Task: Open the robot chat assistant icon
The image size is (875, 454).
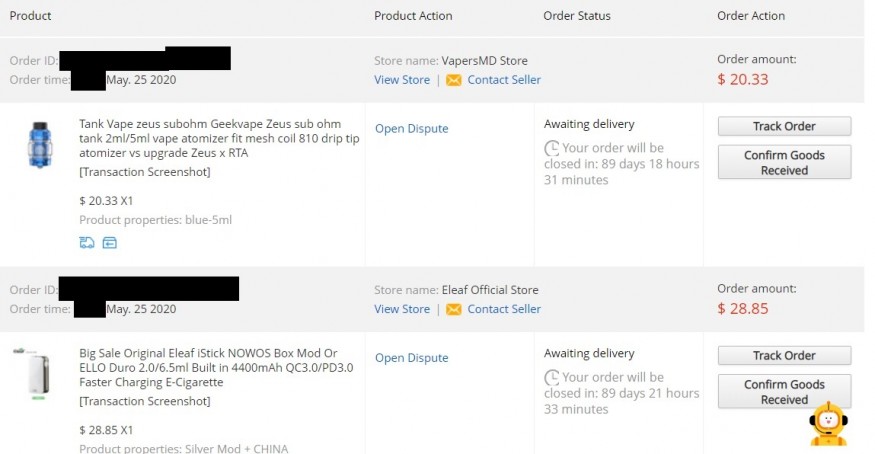Action: point(829,424)
